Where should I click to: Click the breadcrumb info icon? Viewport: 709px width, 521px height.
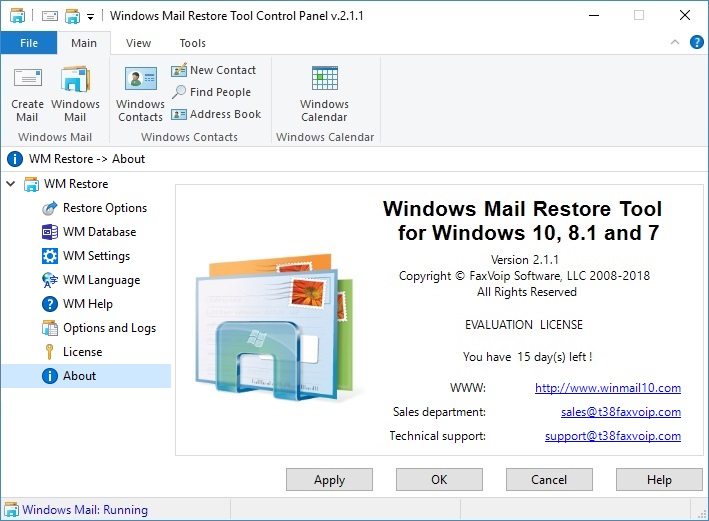click(x=14, y=159)
